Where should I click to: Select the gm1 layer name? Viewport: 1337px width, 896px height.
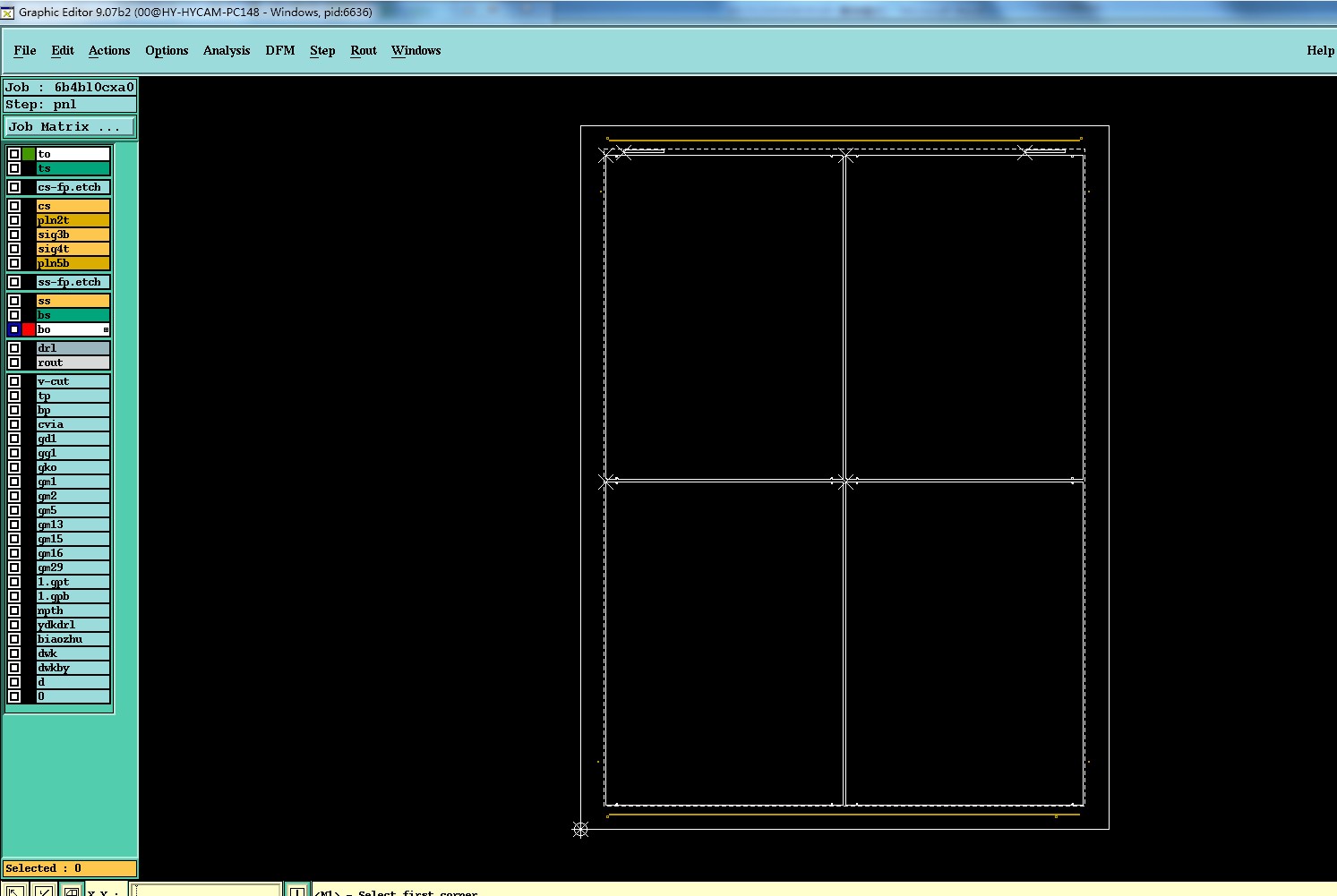[73, 482]
